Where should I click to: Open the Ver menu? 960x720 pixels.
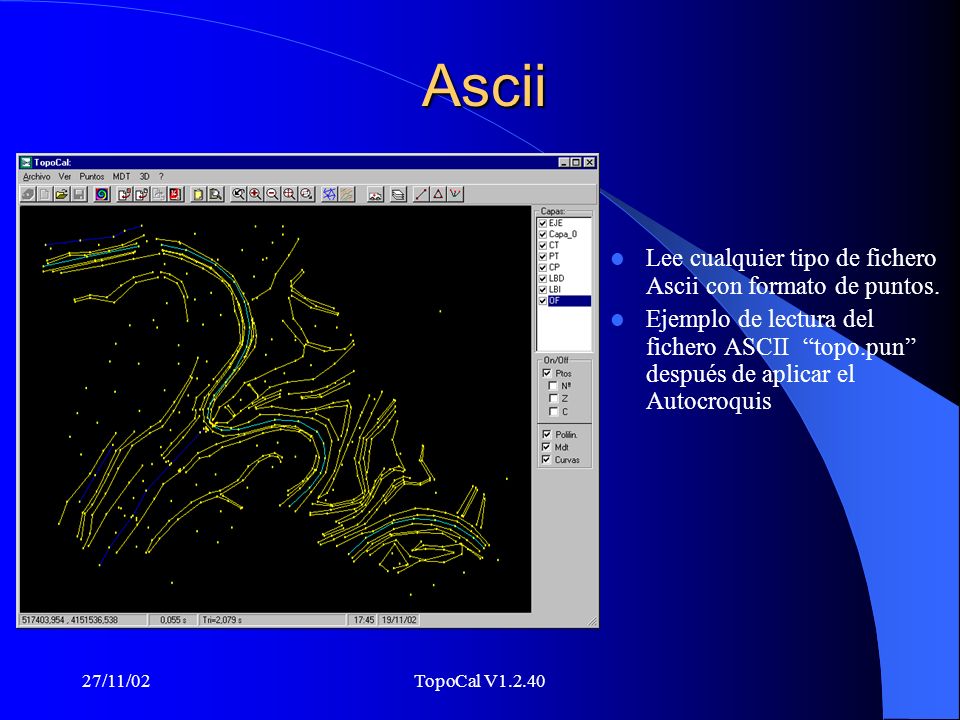pyautogui.click(x=65, y=176)
